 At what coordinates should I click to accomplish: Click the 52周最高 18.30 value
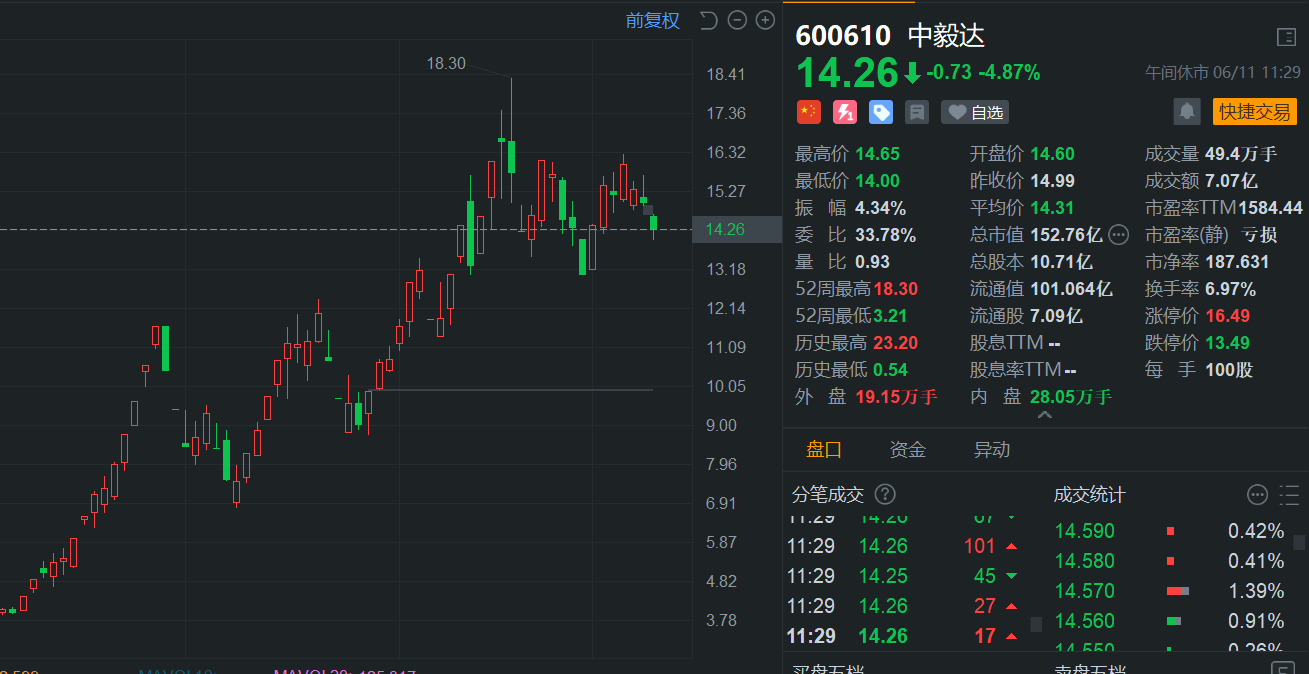click(x=895, y=289)
